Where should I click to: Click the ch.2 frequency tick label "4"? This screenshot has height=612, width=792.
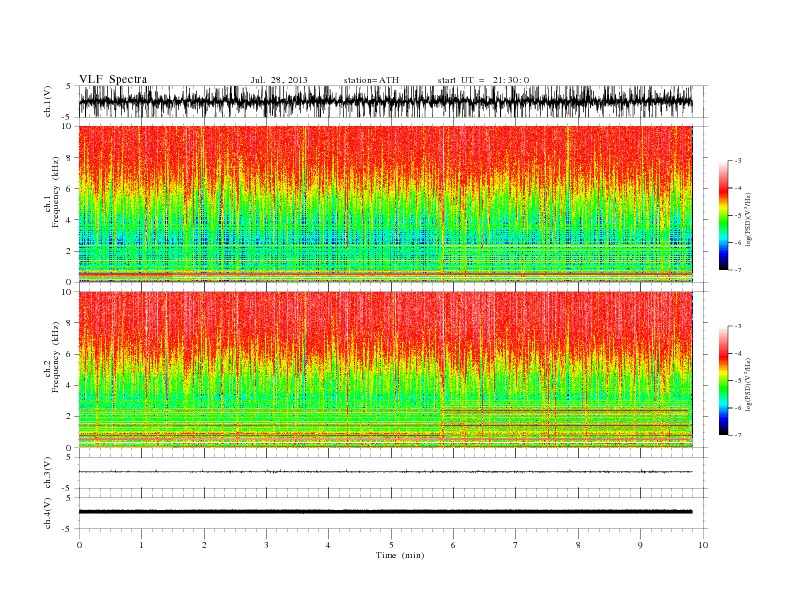pyautogui.click(x=69, y=386)
